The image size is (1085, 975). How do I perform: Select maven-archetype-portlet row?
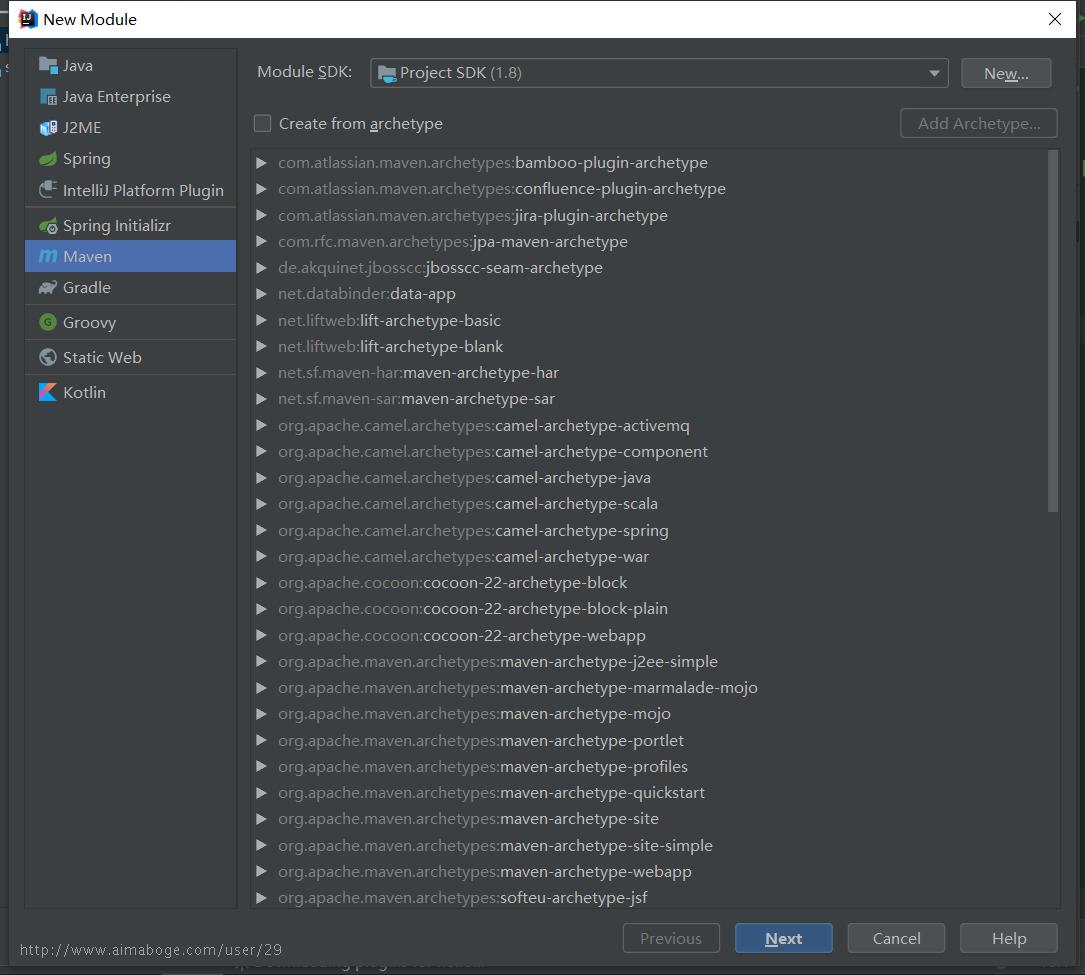tap(648, 740)
